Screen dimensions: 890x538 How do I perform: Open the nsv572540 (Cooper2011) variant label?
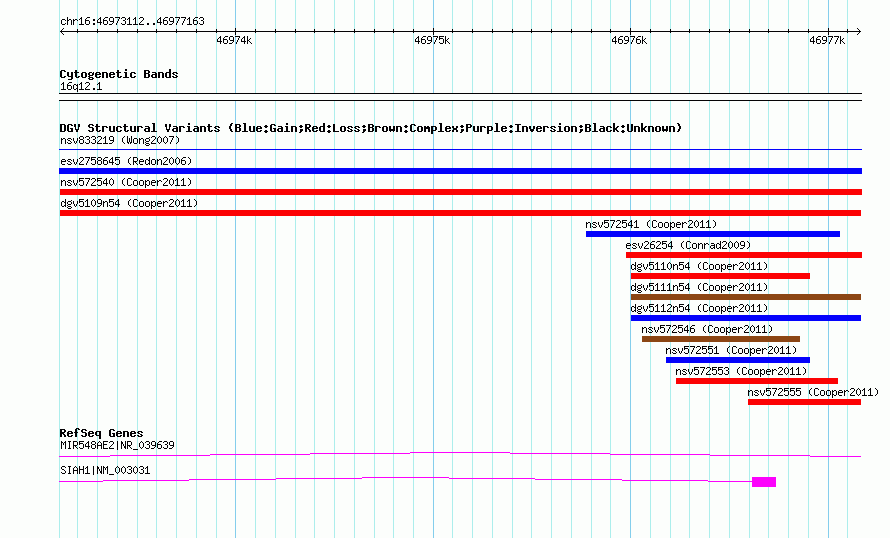click(126, 182)
